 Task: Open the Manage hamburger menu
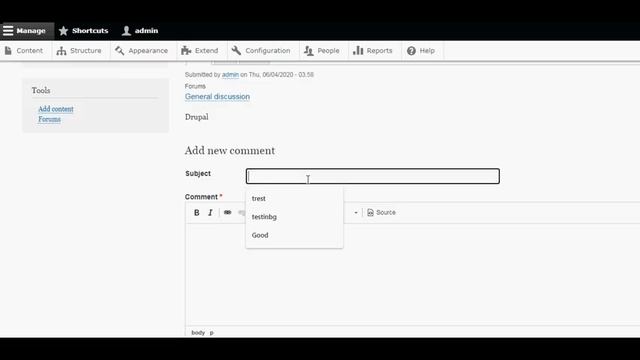(24, 31)
